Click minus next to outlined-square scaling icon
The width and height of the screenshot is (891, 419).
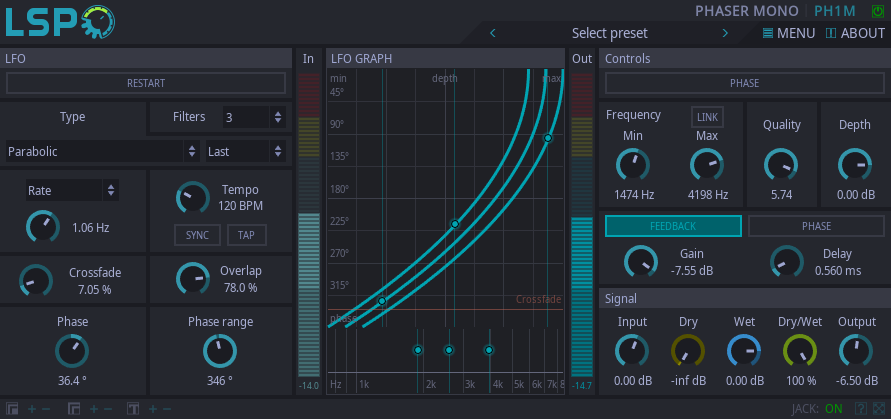108,409
